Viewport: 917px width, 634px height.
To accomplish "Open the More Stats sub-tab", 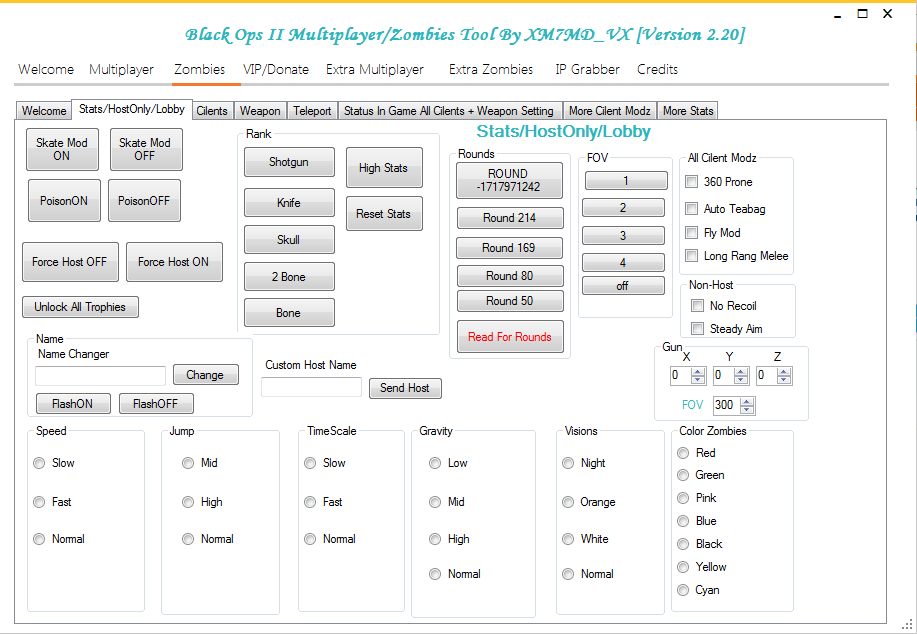I will (688, 111).
